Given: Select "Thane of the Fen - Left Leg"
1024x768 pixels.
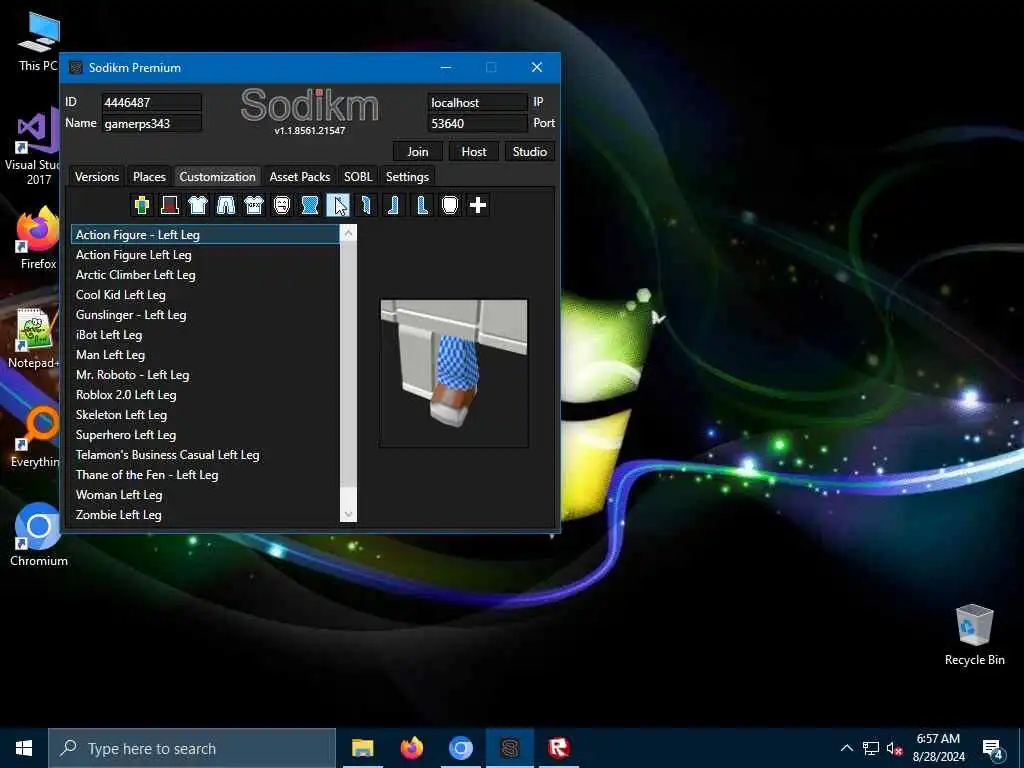Looking at the screenshot, I should [x=205, y=475].
